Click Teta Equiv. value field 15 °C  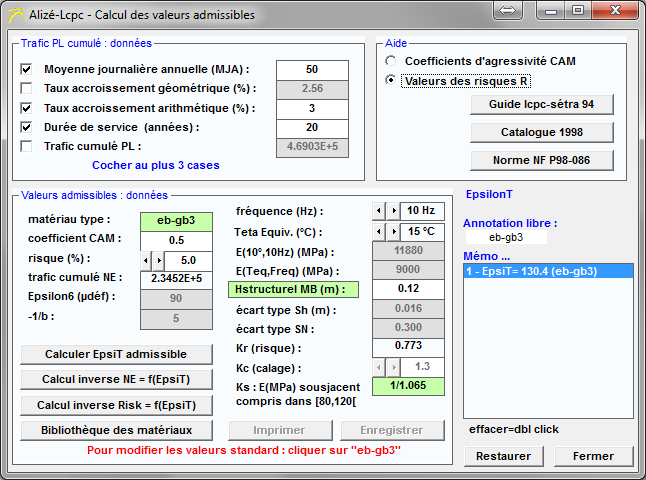(x=422, y=232)
